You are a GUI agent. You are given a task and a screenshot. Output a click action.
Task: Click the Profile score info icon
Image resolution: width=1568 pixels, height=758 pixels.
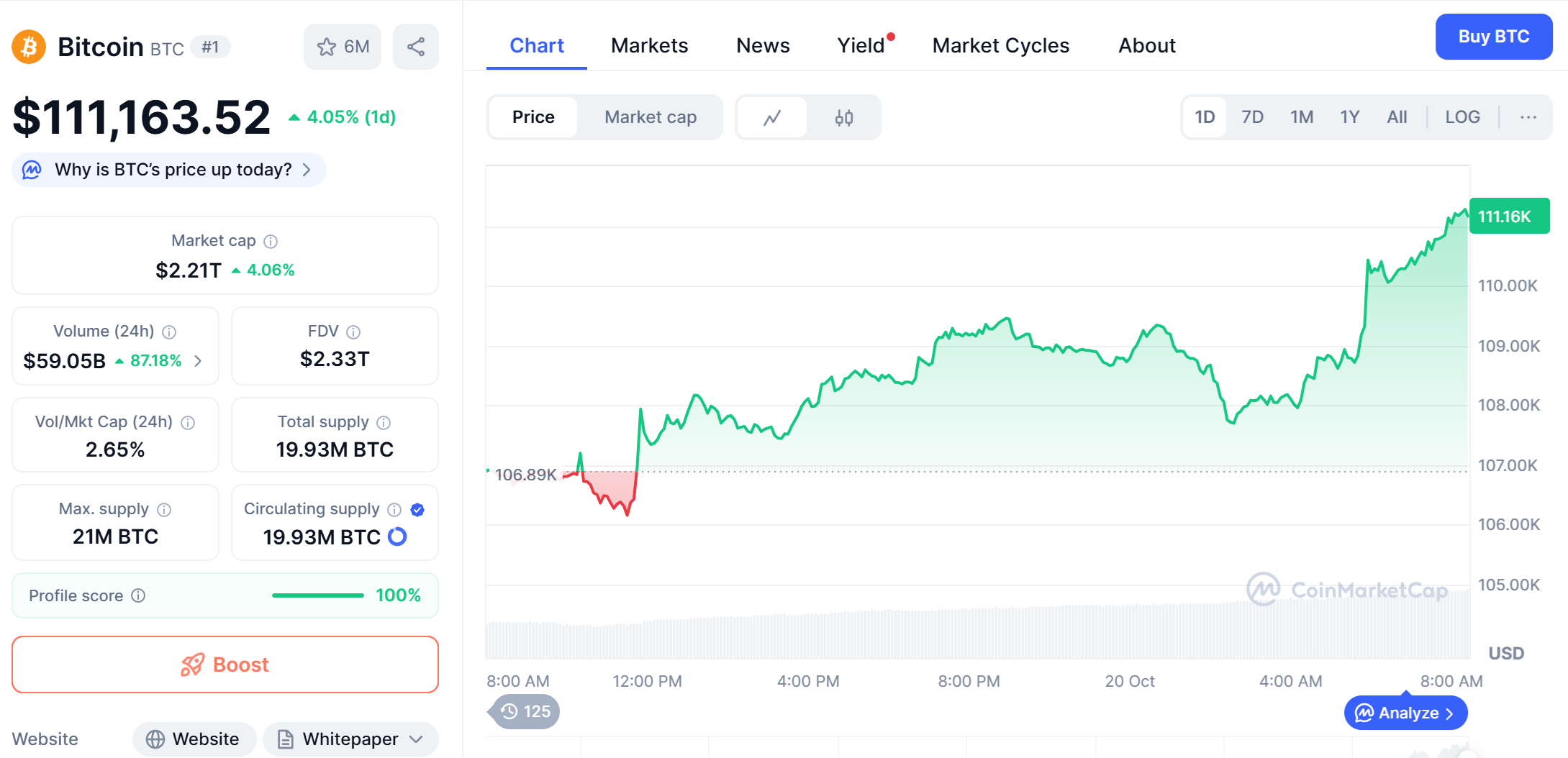pos(139,595)
